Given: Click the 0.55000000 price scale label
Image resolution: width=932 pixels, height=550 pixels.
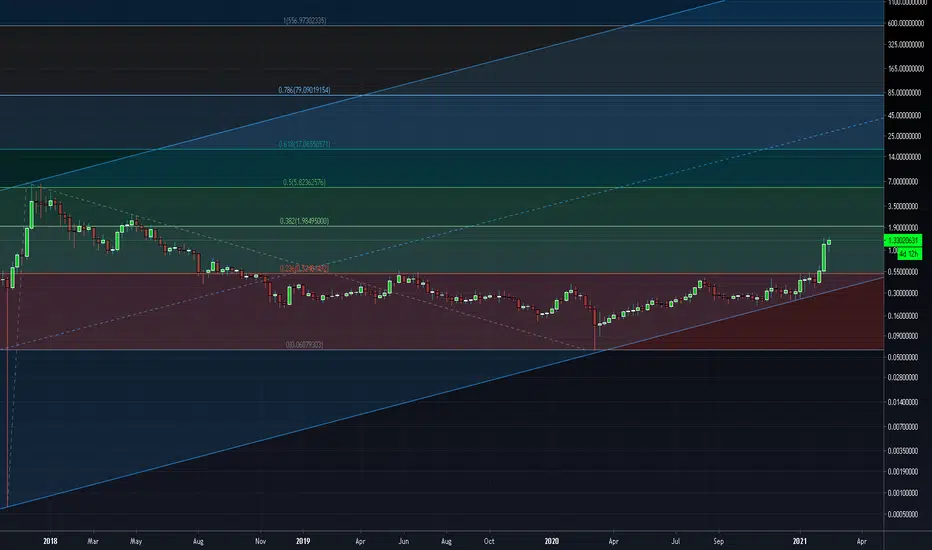Looking at the screenshot, I should pos(904,272).
